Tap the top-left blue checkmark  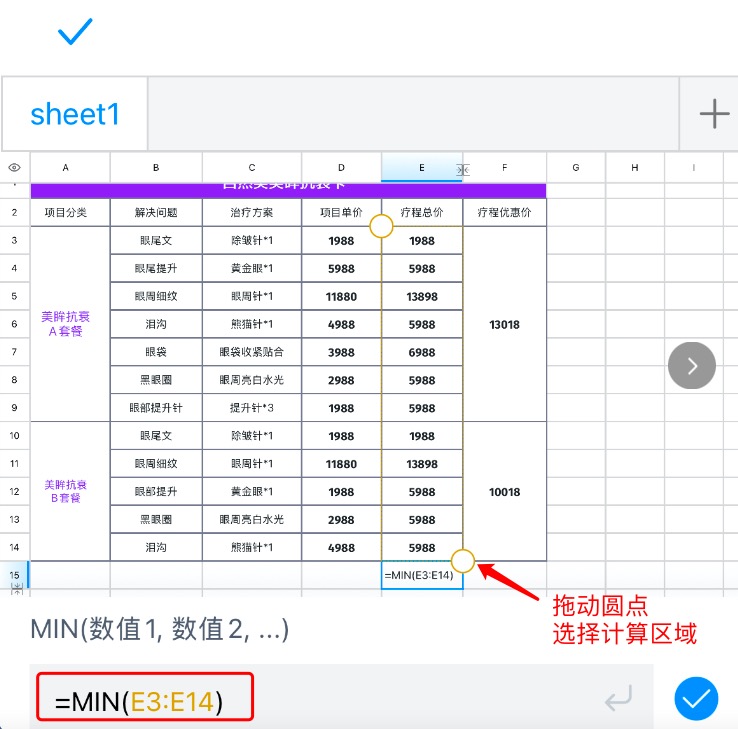(75, 31)
